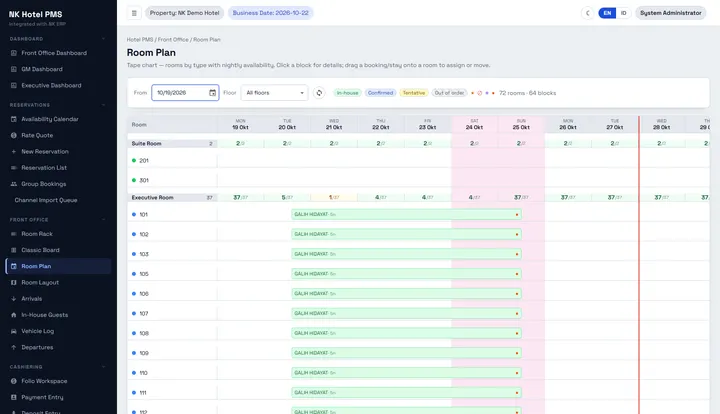
Task: Select the today marker red line
Action: (x=639, y=265)
